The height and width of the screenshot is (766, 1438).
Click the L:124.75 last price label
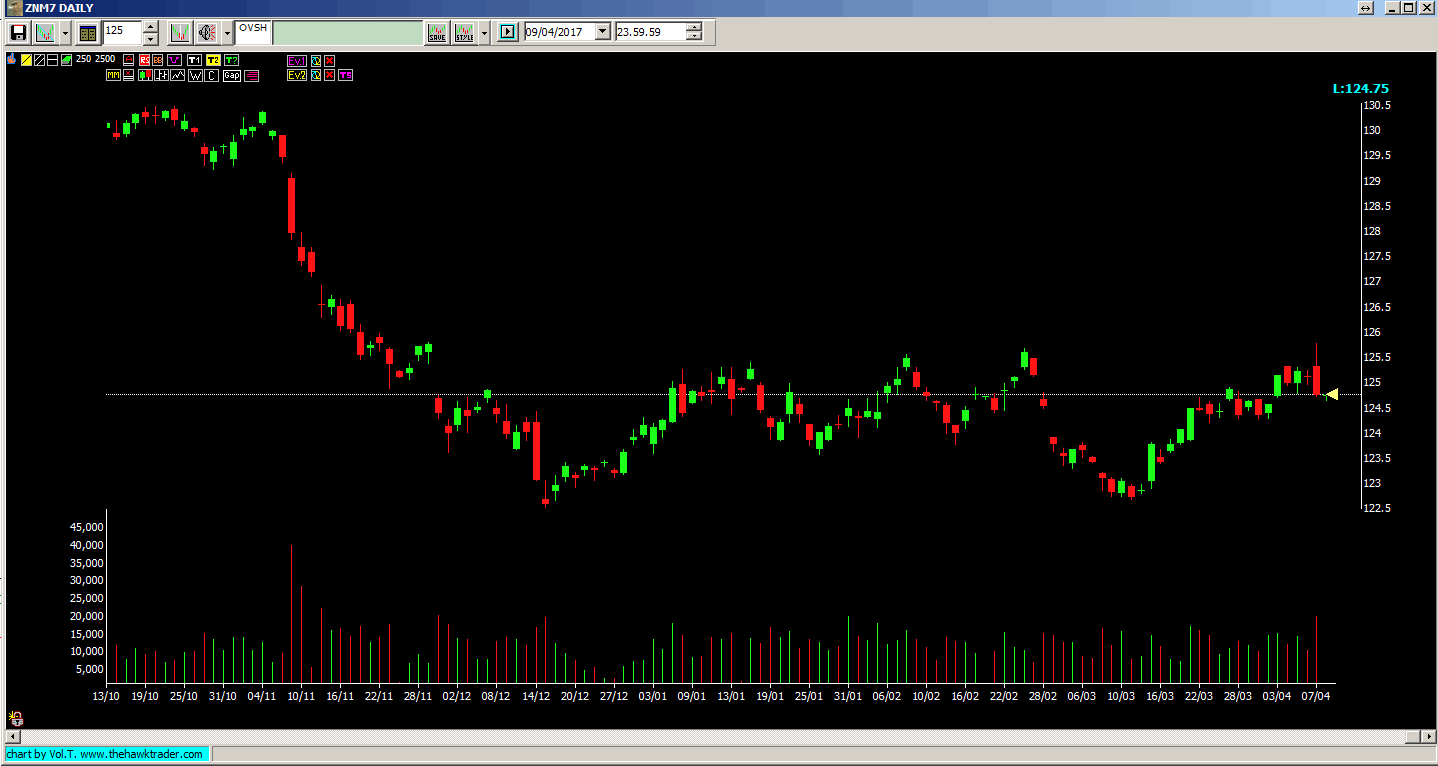click(x=1361, y=88)
